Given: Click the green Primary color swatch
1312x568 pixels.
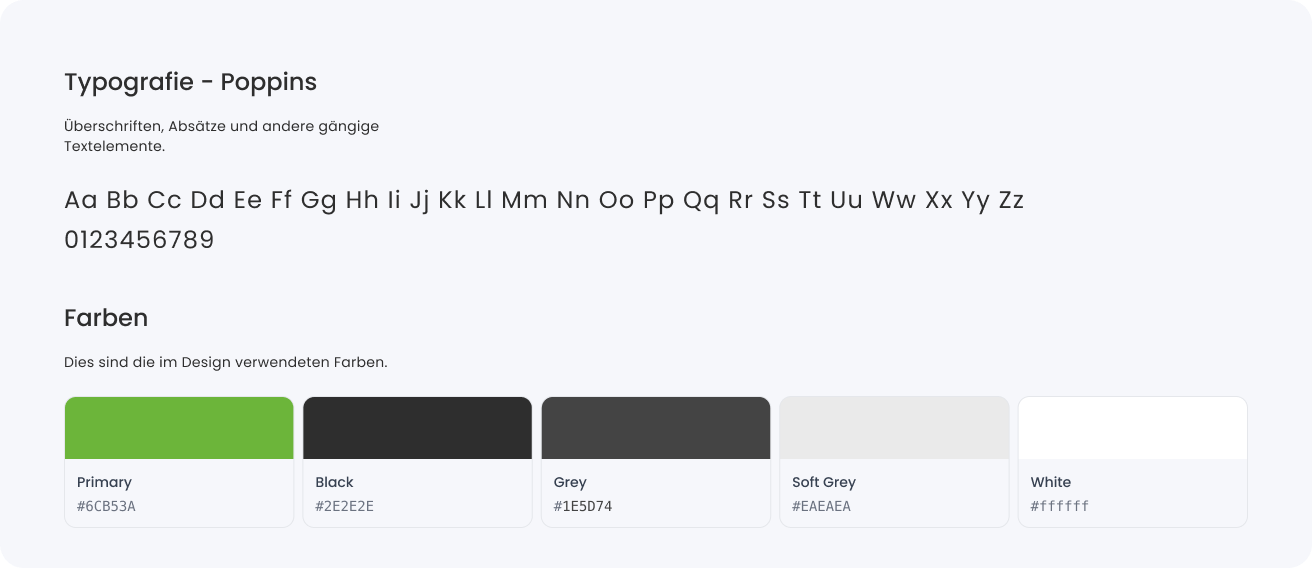Looking at the screenshot, I should pos(179,428).
